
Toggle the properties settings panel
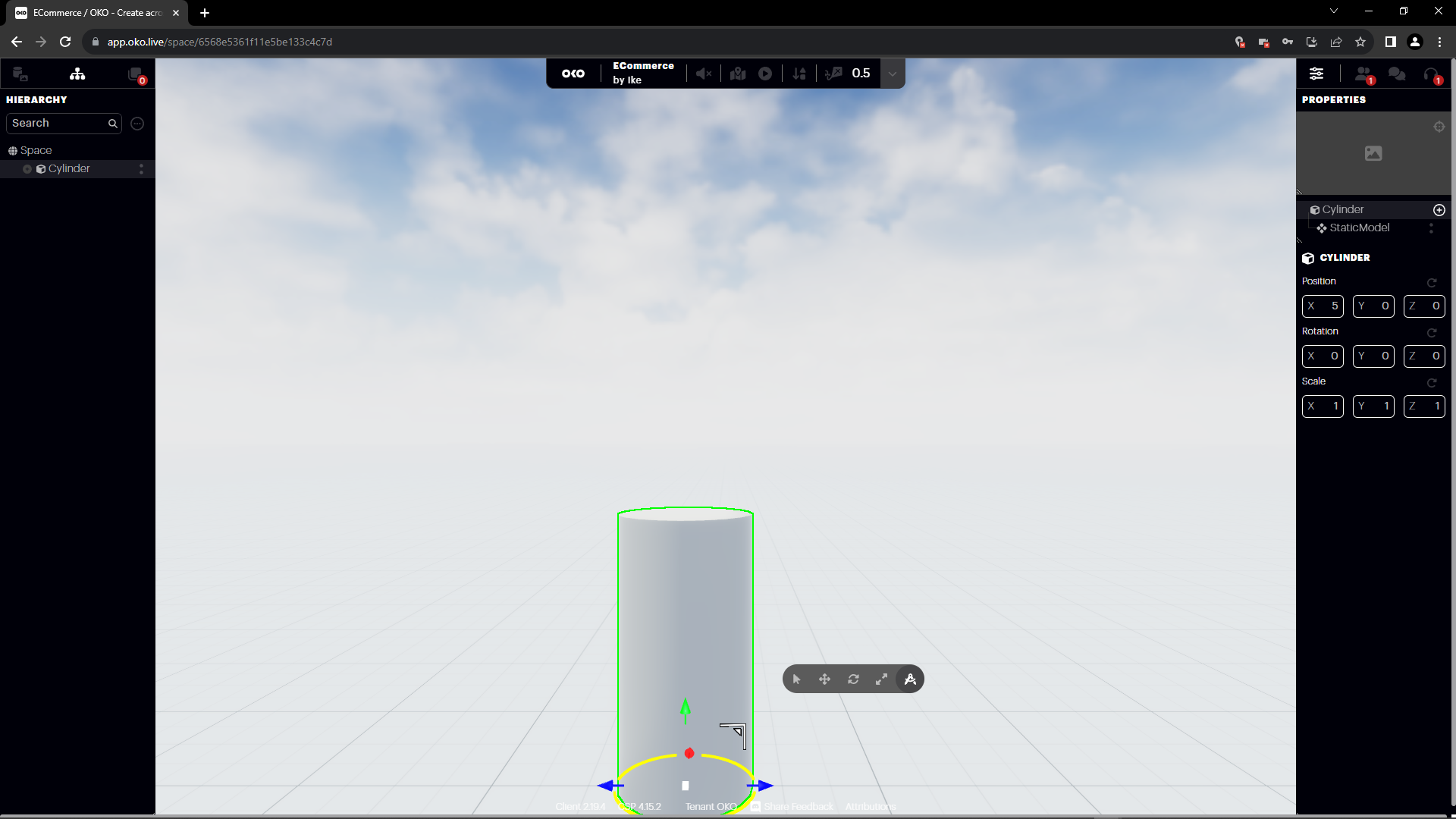click(x=1316, y=73)
